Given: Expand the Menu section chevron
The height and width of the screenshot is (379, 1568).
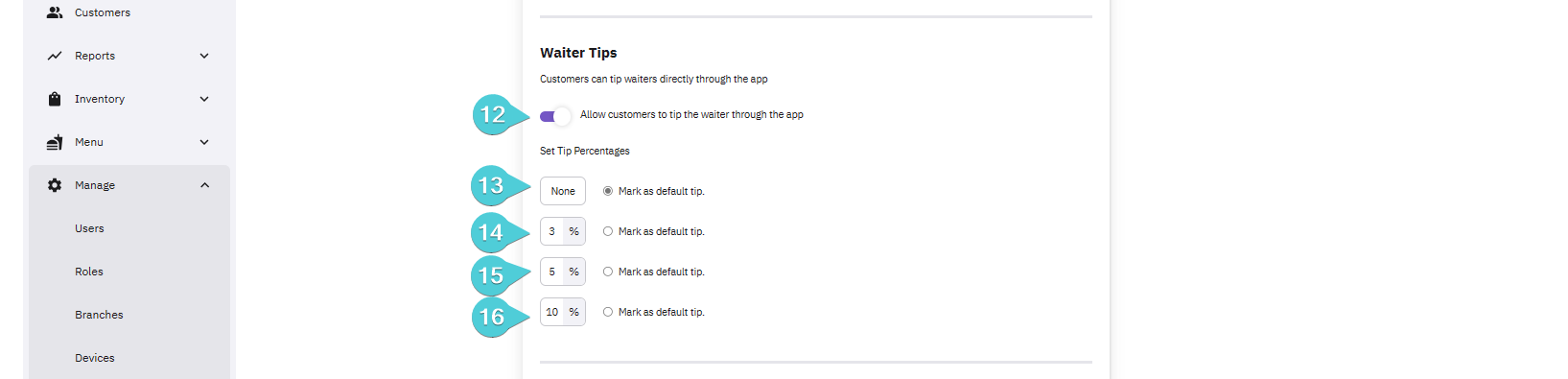Looking at the screenshot, I should pyautogui.click(x=204, y=142).
